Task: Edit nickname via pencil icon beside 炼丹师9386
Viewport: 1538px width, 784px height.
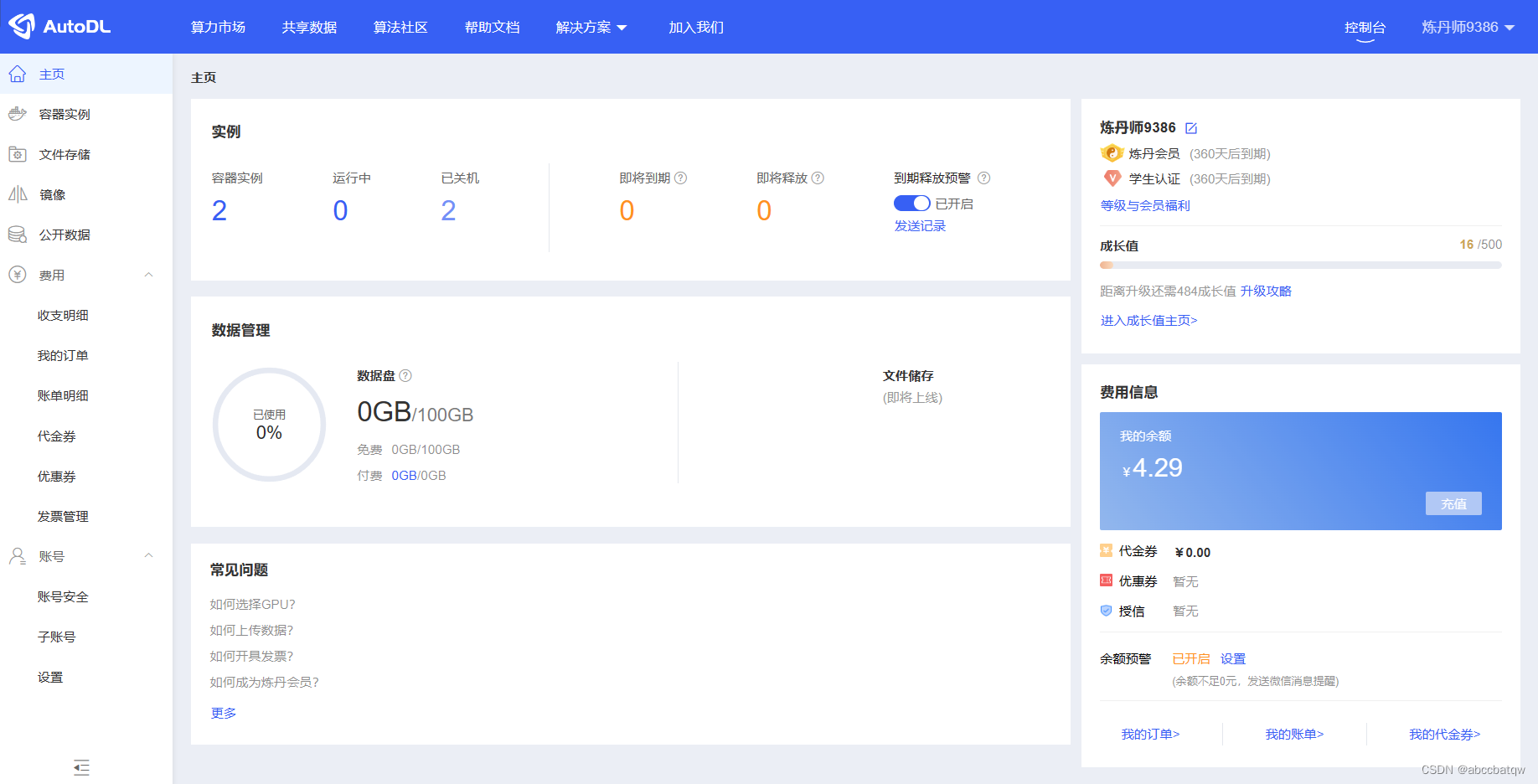Action: [x=1192, y=127]
